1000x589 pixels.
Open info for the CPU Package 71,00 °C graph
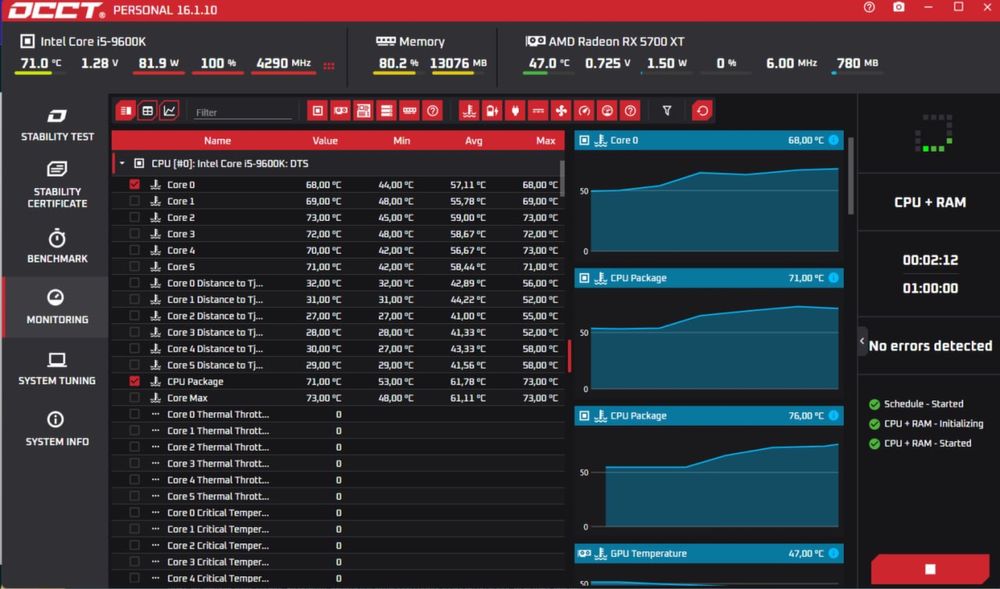pyautogui.click(x=834, y=278)
